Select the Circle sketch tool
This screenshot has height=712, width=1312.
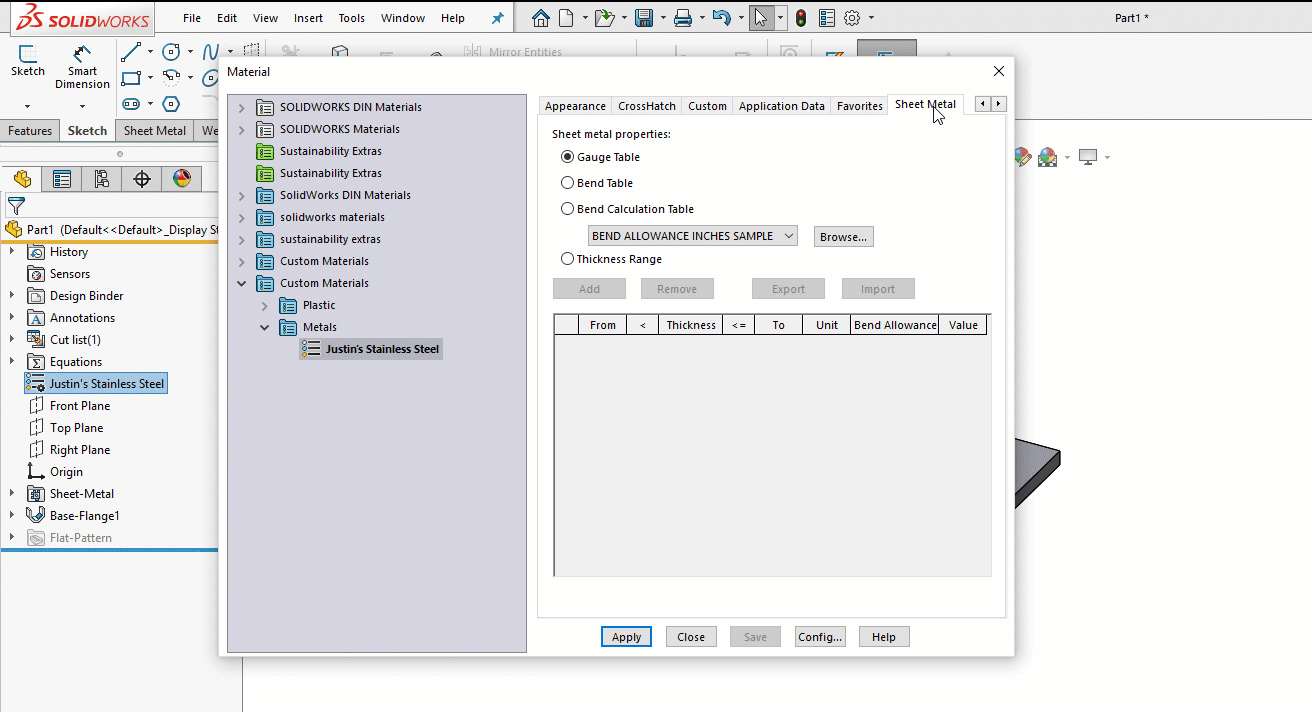click(171, 51)
